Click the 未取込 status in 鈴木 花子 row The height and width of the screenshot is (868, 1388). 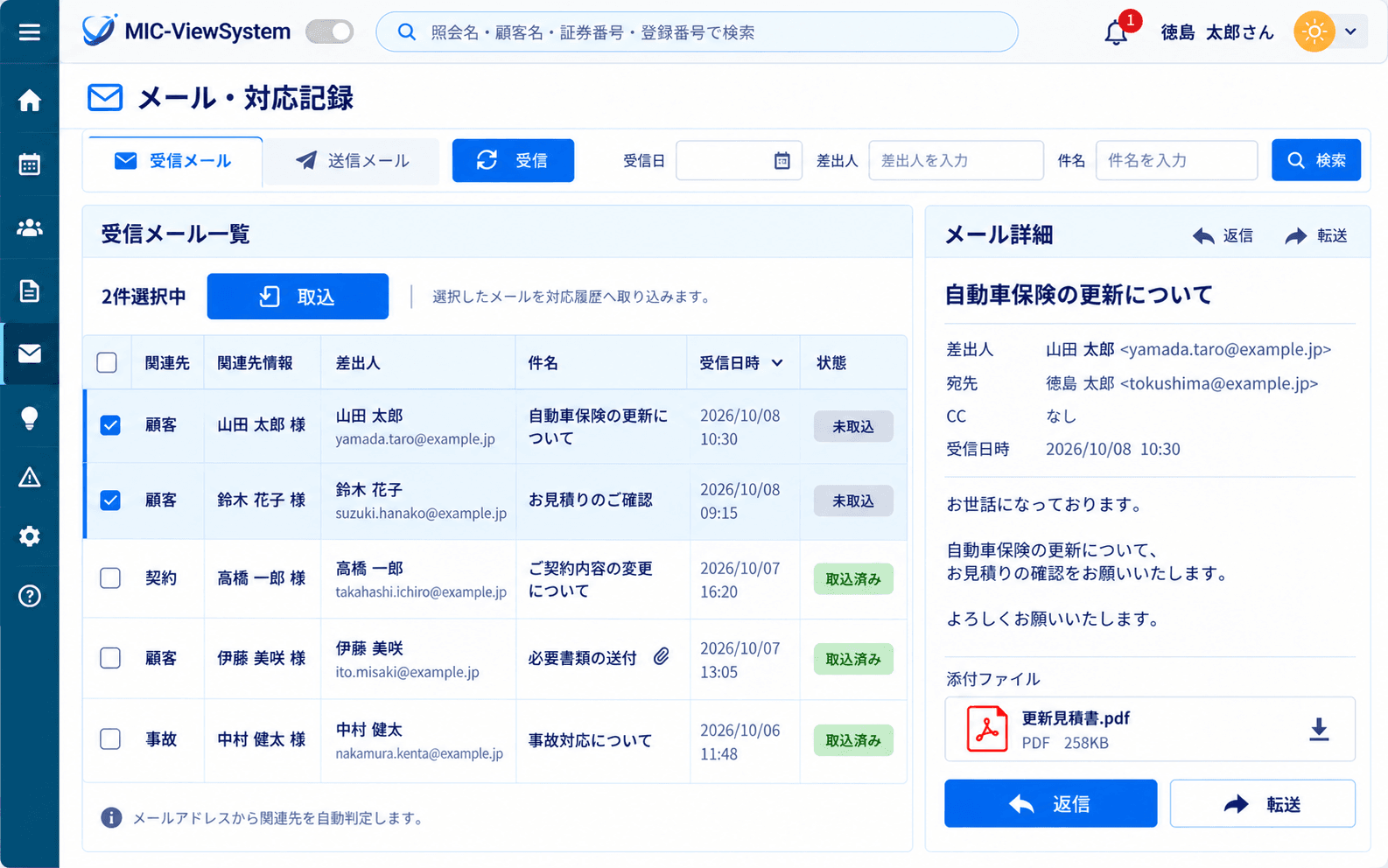tap(853, 500)
